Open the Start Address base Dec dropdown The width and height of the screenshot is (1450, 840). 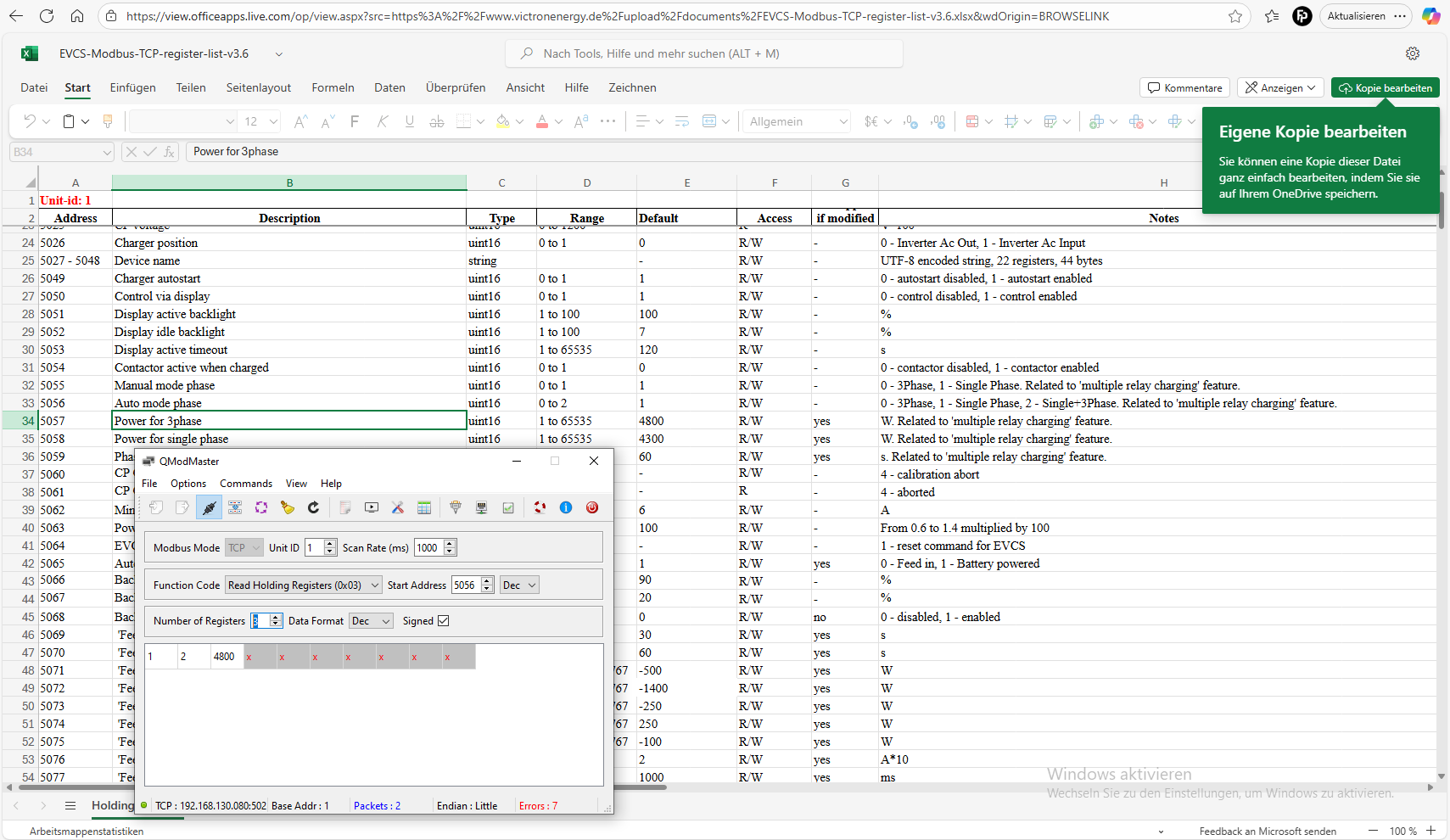tap(519, 585)
